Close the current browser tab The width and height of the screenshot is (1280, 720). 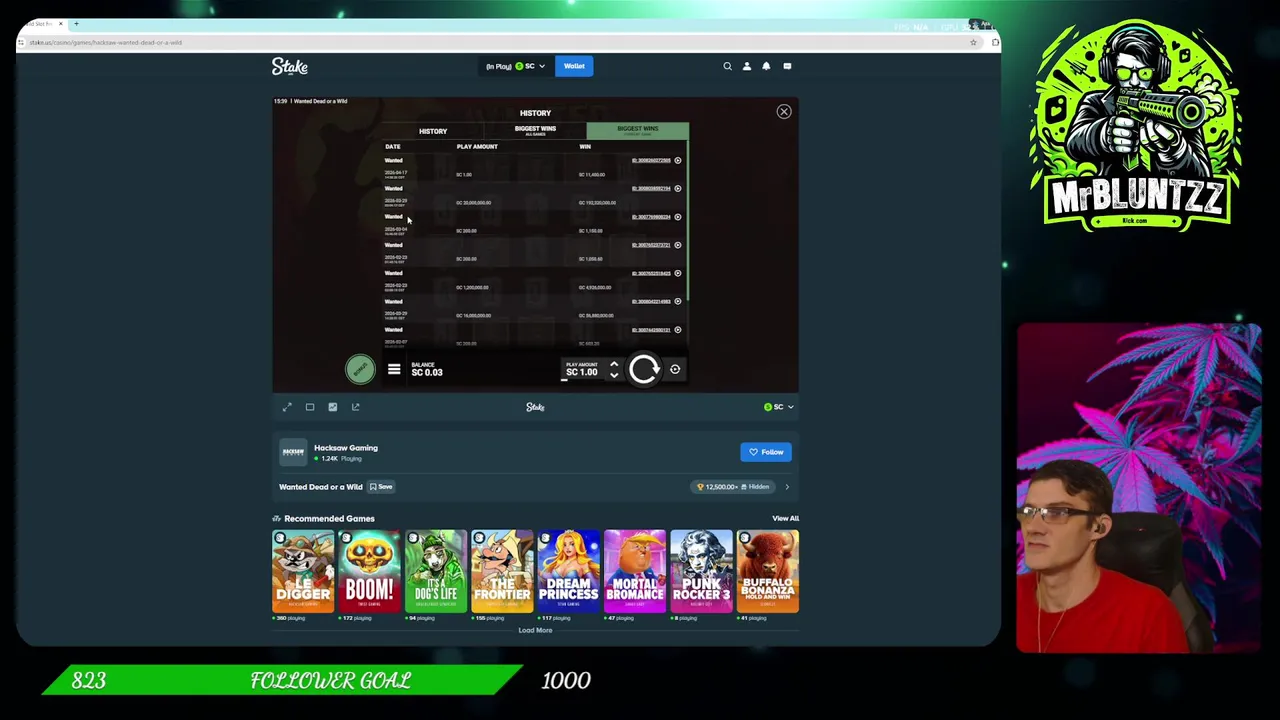click(x=60, y=23)
